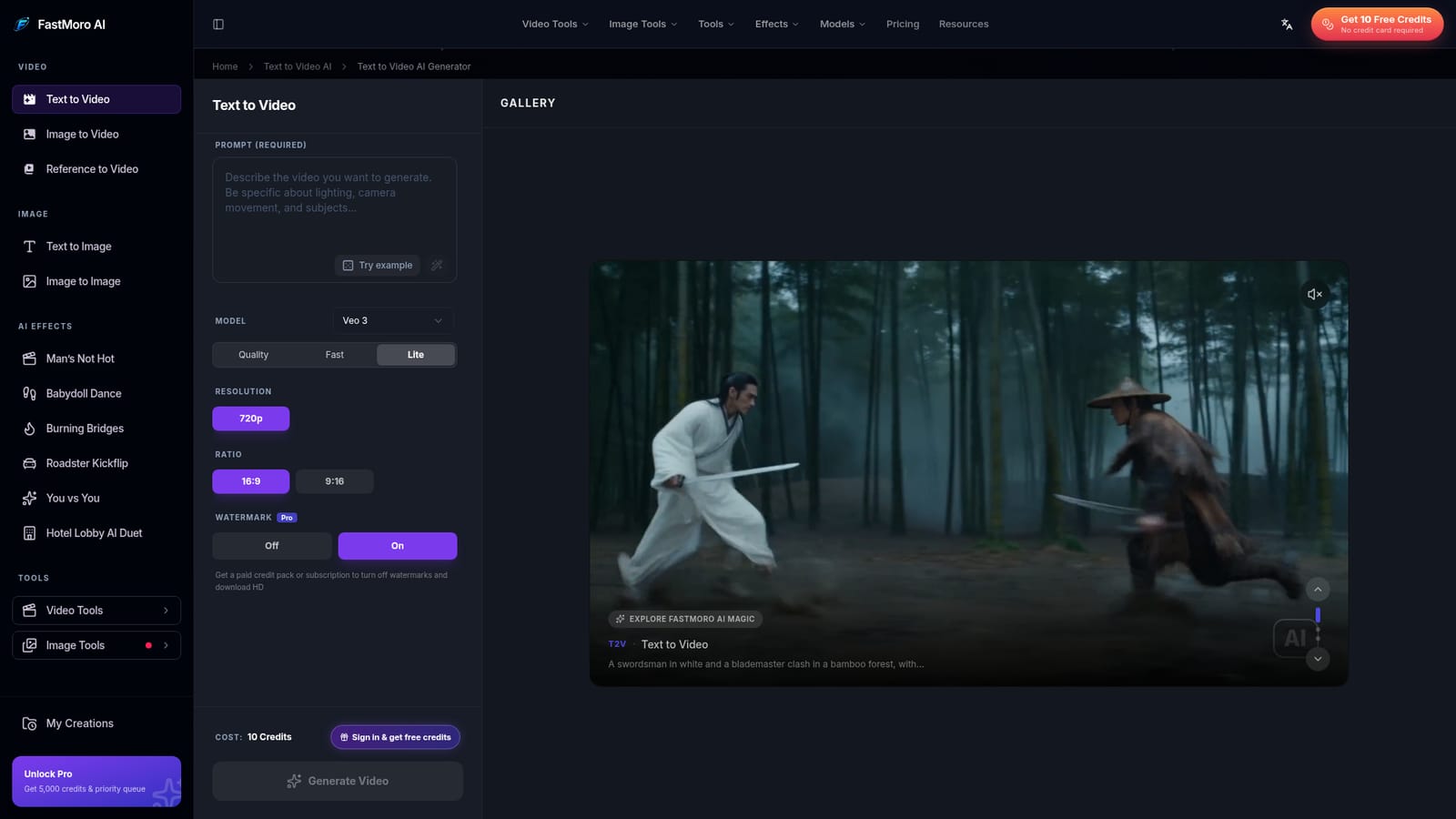Choose the 9:16 ratio
This screenshot has height=819, width=1456.
coord(335,481)
